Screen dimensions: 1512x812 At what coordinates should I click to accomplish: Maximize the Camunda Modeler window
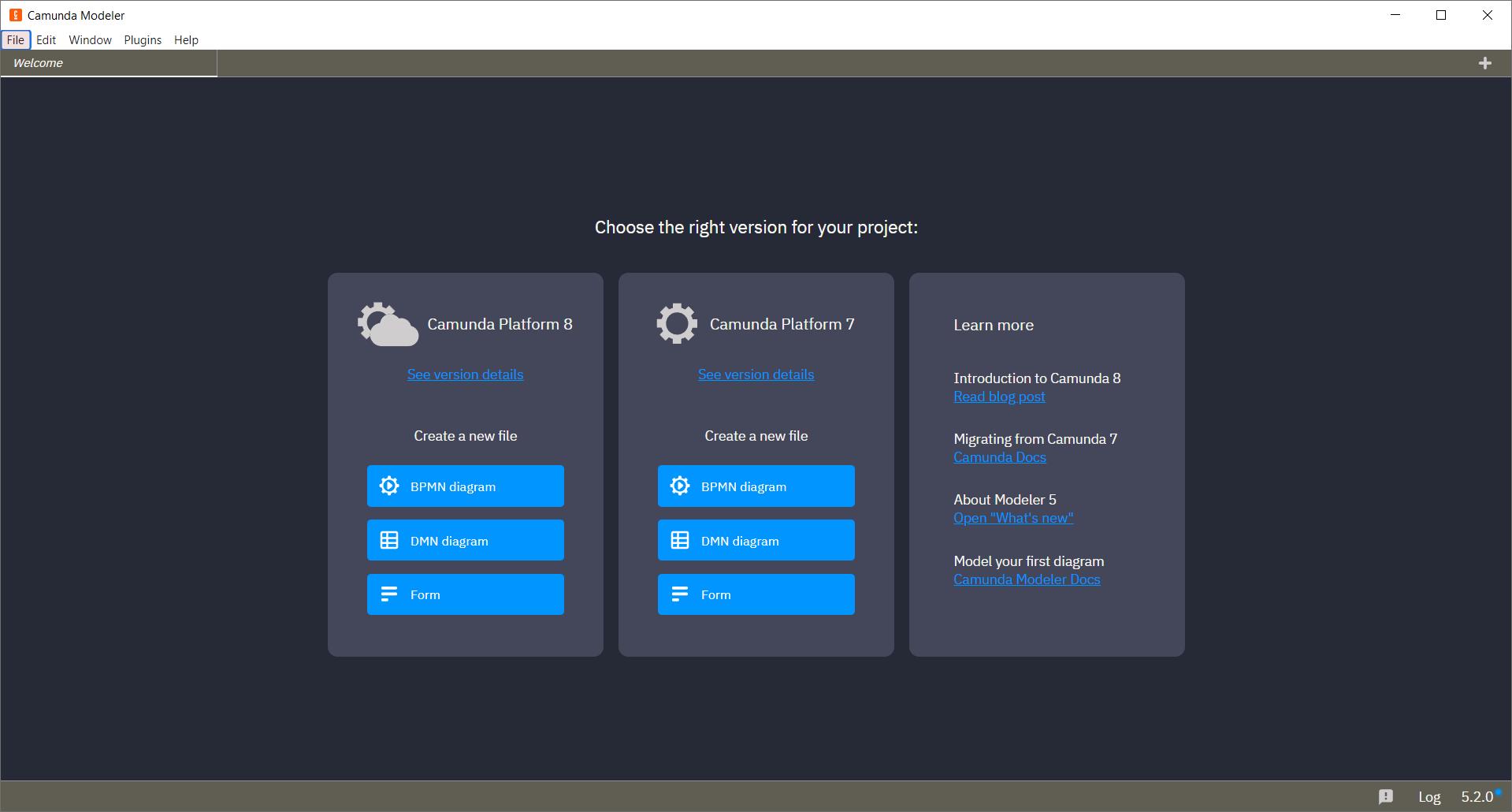coord(1441,15)
